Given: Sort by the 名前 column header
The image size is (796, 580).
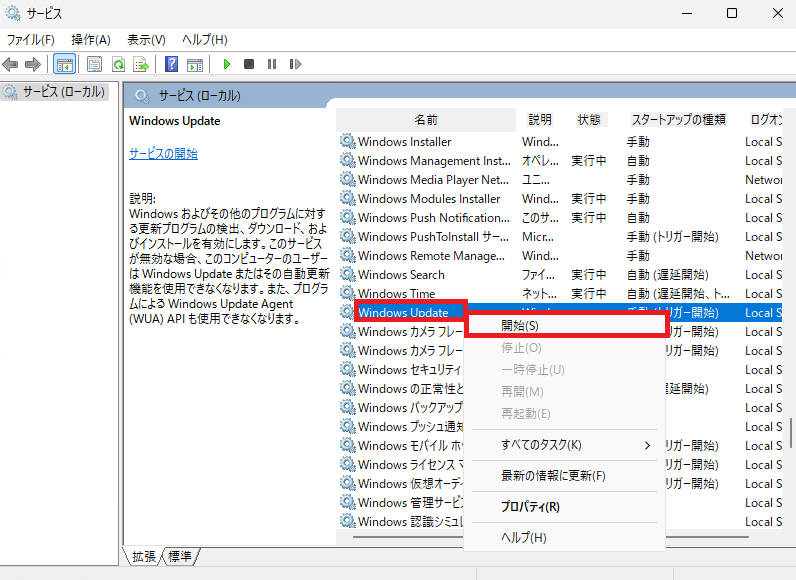Looking at the screenshot, I should point(426,120).
